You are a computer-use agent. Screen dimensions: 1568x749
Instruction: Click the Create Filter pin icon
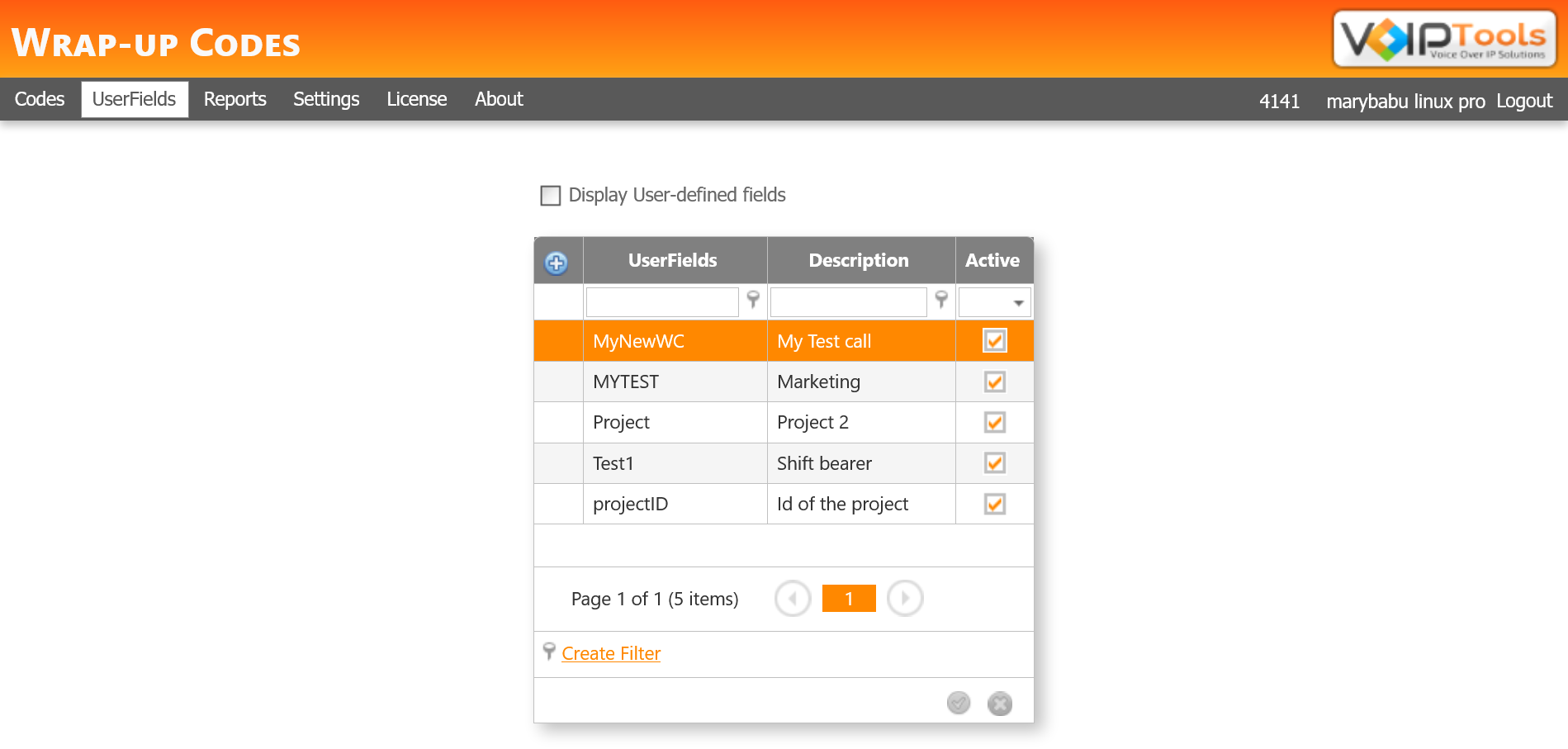click(551, 652)
